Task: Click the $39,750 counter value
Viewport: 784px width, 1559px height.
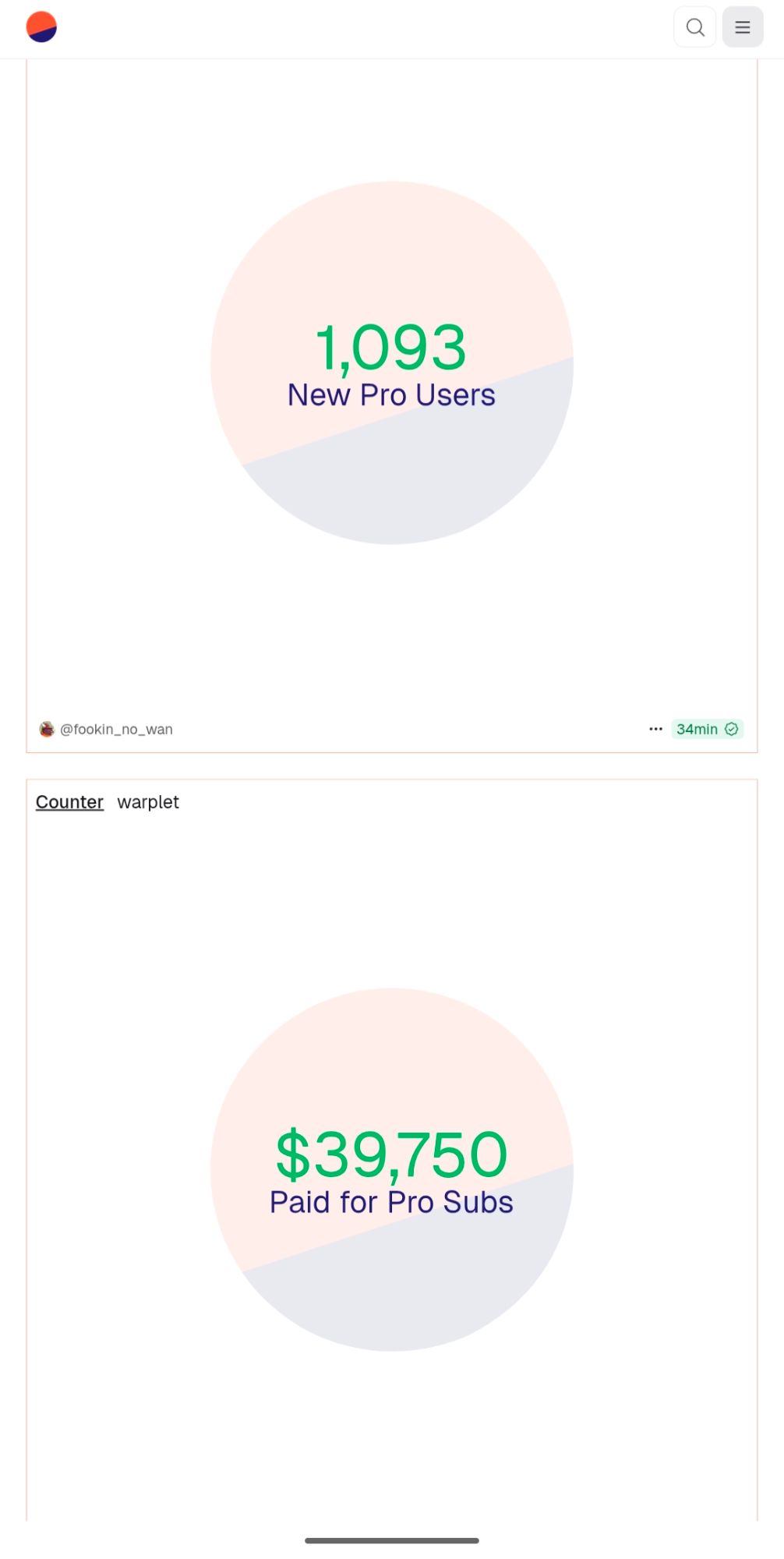Action: [391, 1154]
